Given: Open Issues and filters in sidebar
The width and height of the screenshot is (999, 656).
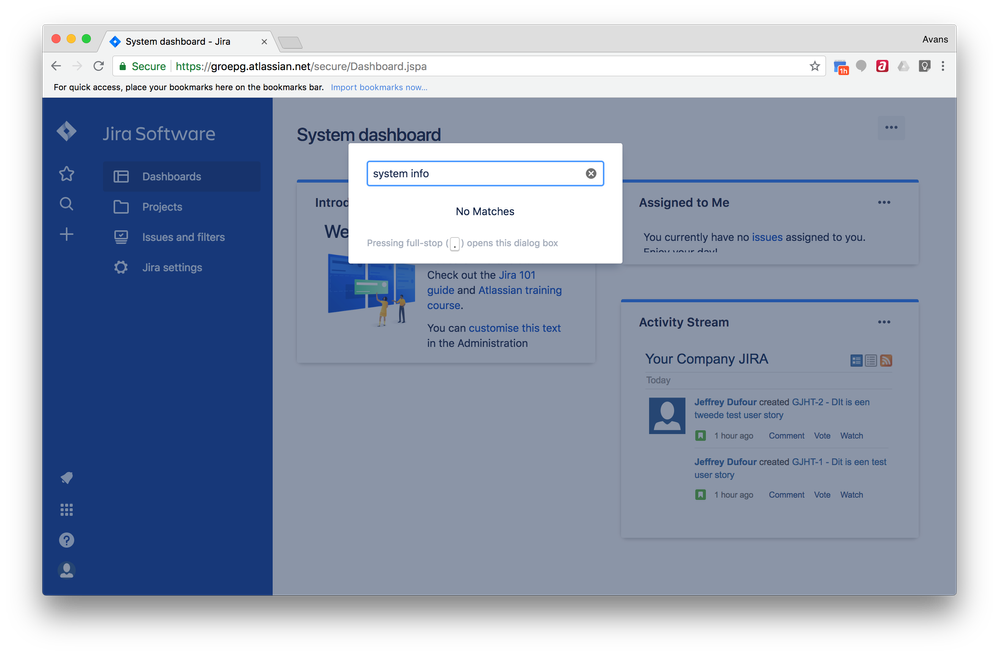Looking at the screenshot, I should click(182, 237).
